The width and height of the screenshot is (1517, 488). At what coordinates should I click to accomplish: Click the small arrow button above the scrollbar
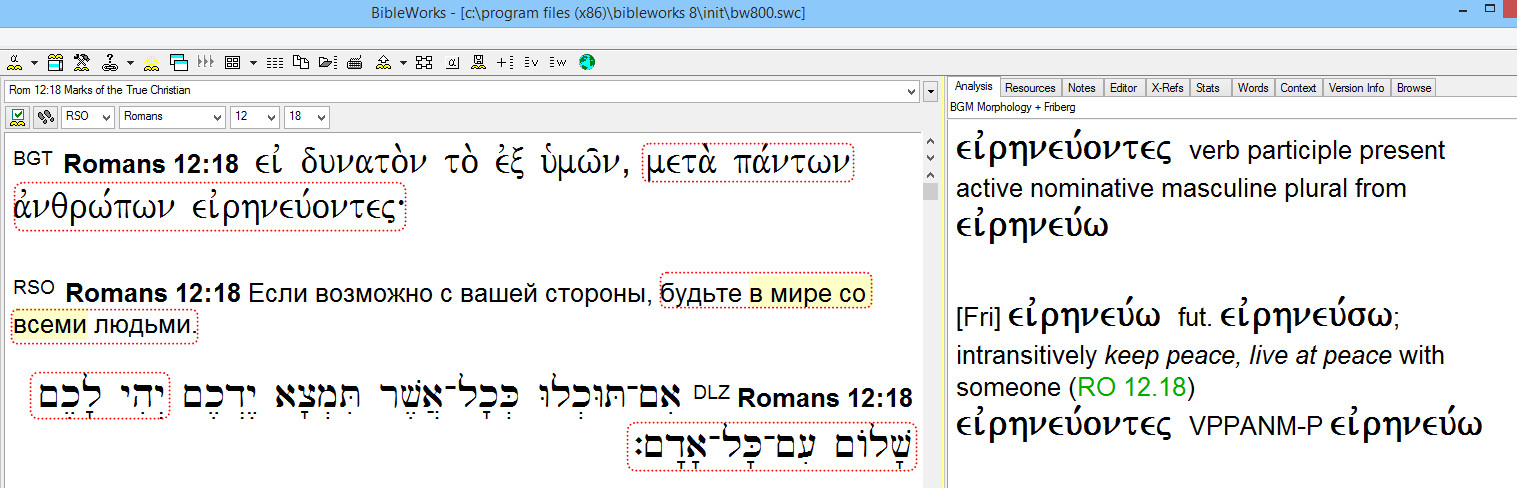click(x=930, y=90)
